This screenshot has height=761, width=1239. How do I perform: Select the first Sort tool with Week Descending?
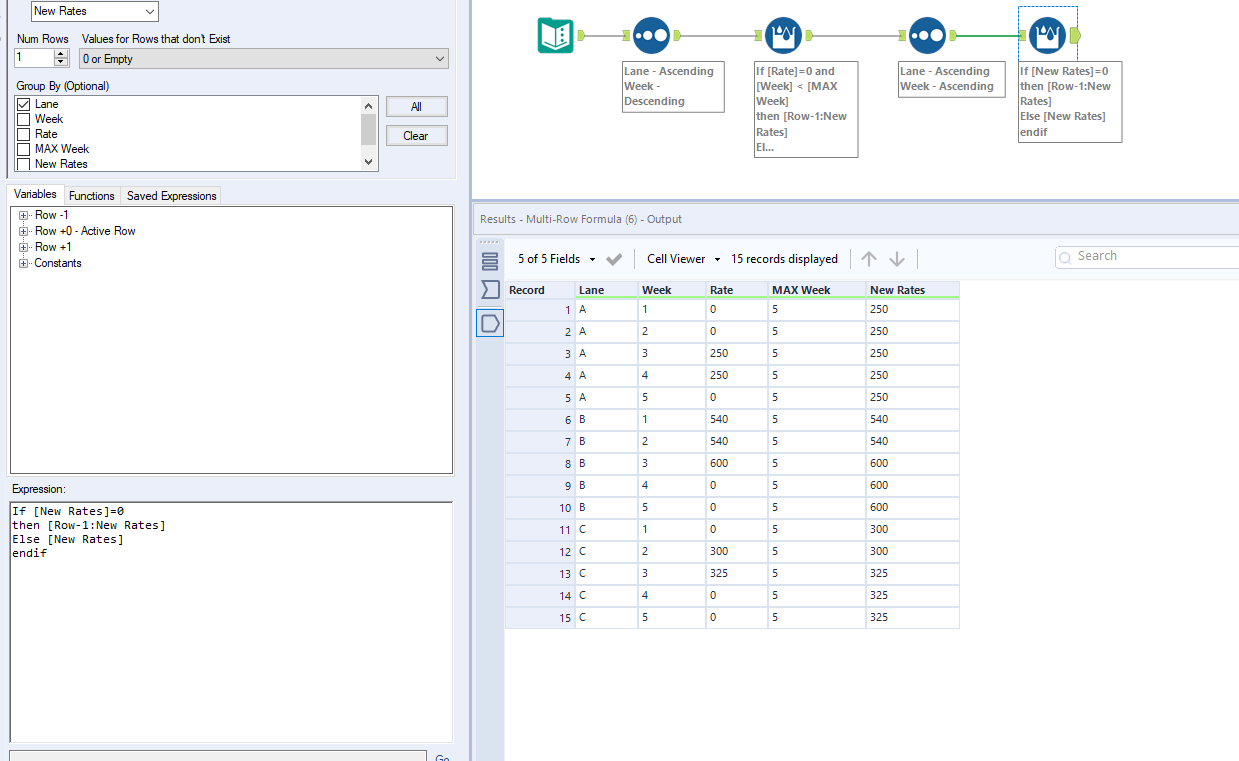[x=651, y=35]
